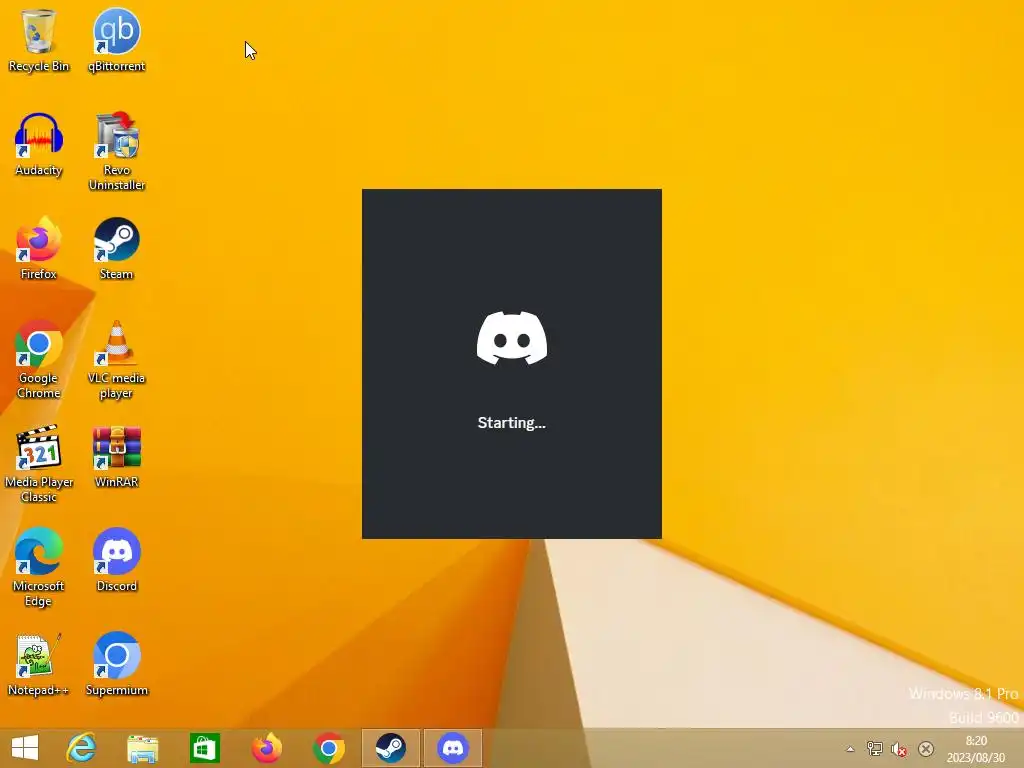Click the "Starting..." status text
Screen dimensions: 1024x768
tap(511, 423)
